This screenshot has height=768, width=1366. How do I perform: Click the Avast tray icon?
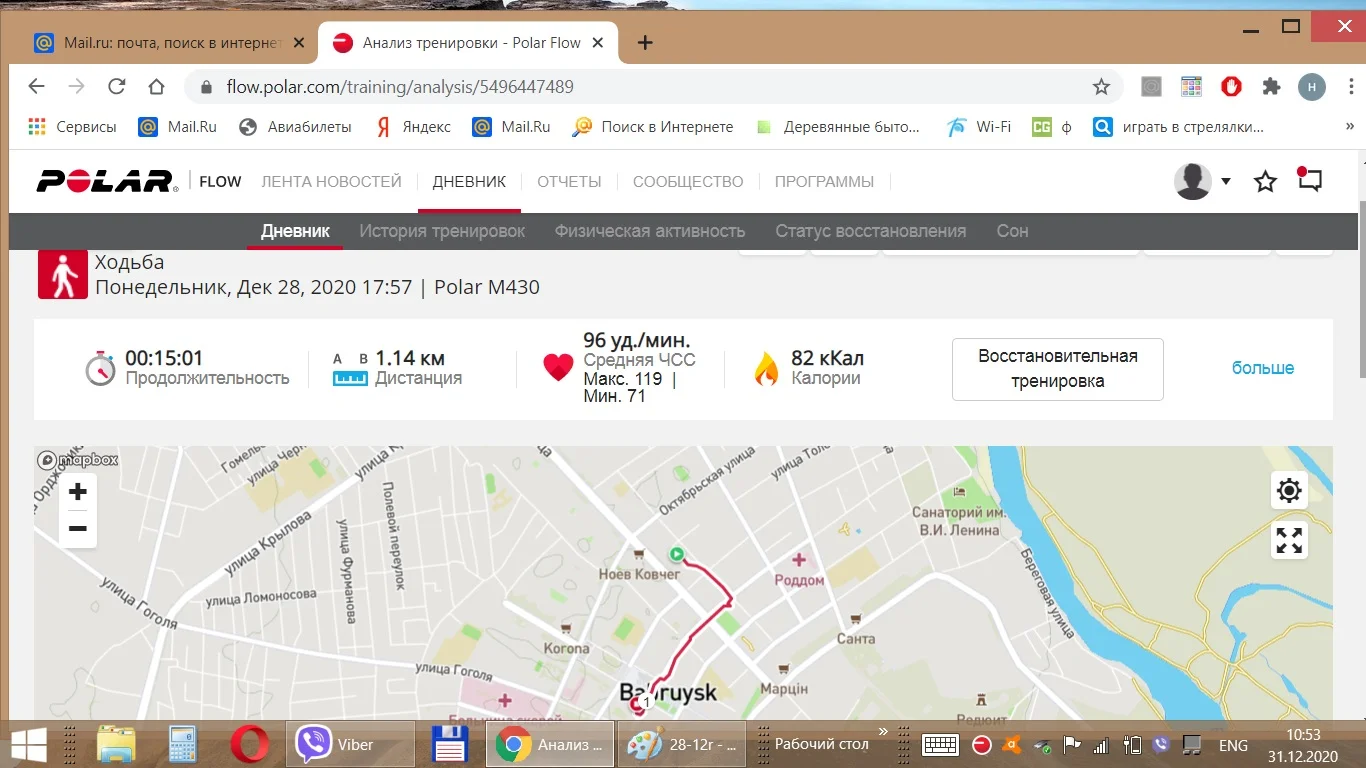(x=1013, y=745)
